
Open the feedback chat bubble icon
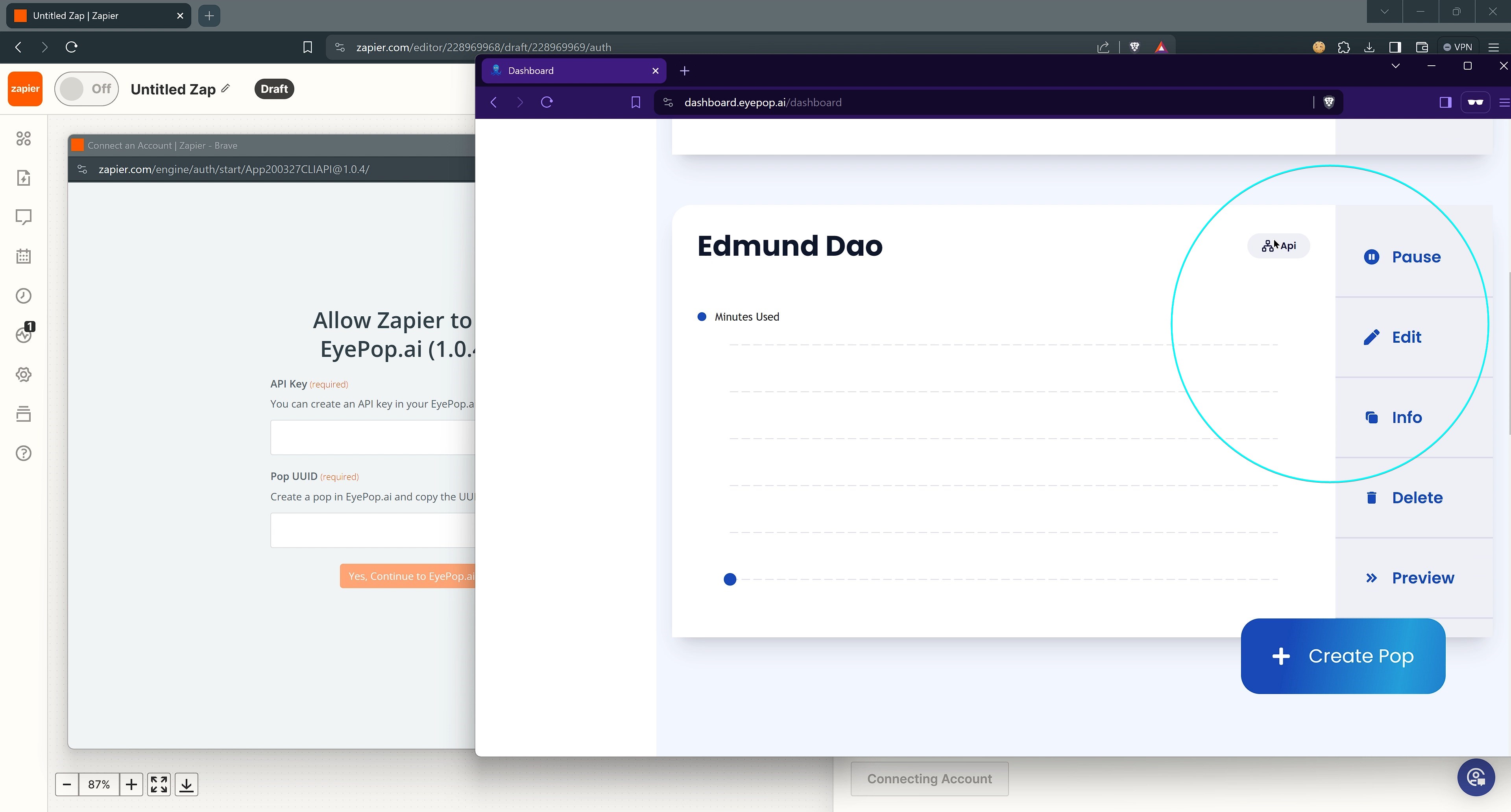(x=24, y=217)
